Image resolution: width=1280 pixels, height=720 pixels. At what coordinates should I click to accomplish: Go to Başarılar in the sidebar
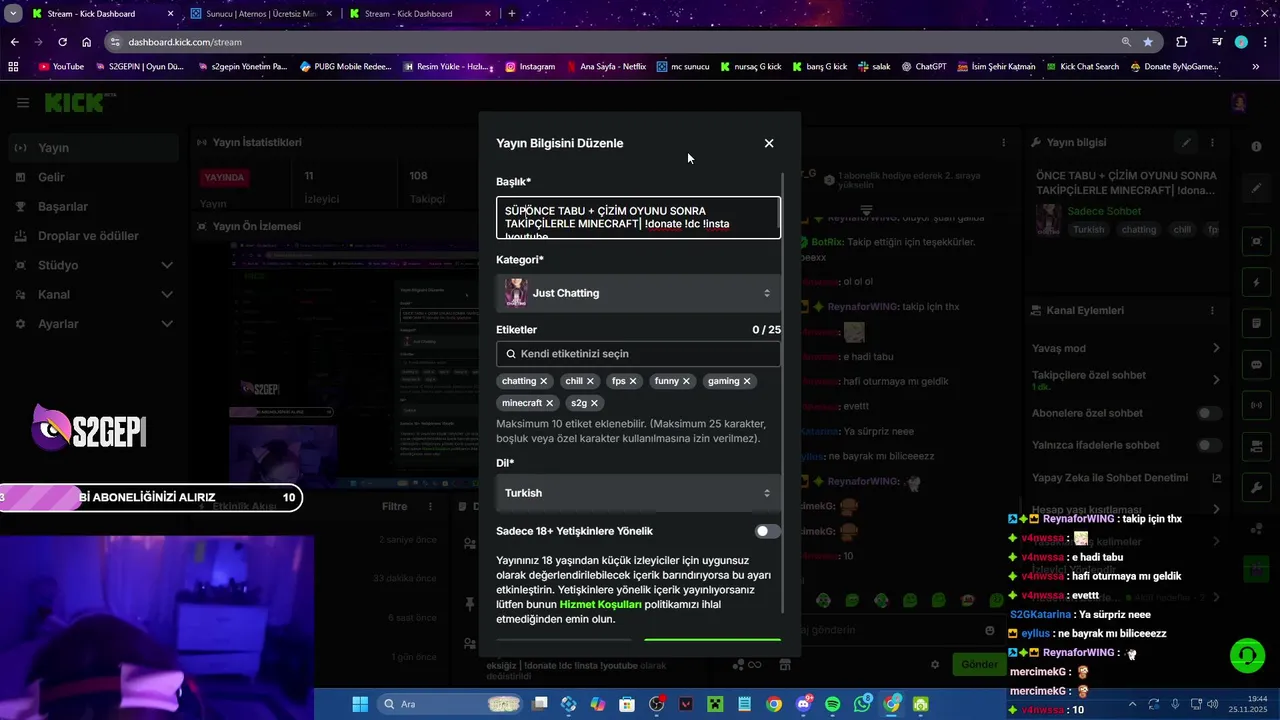coord(92,206)
